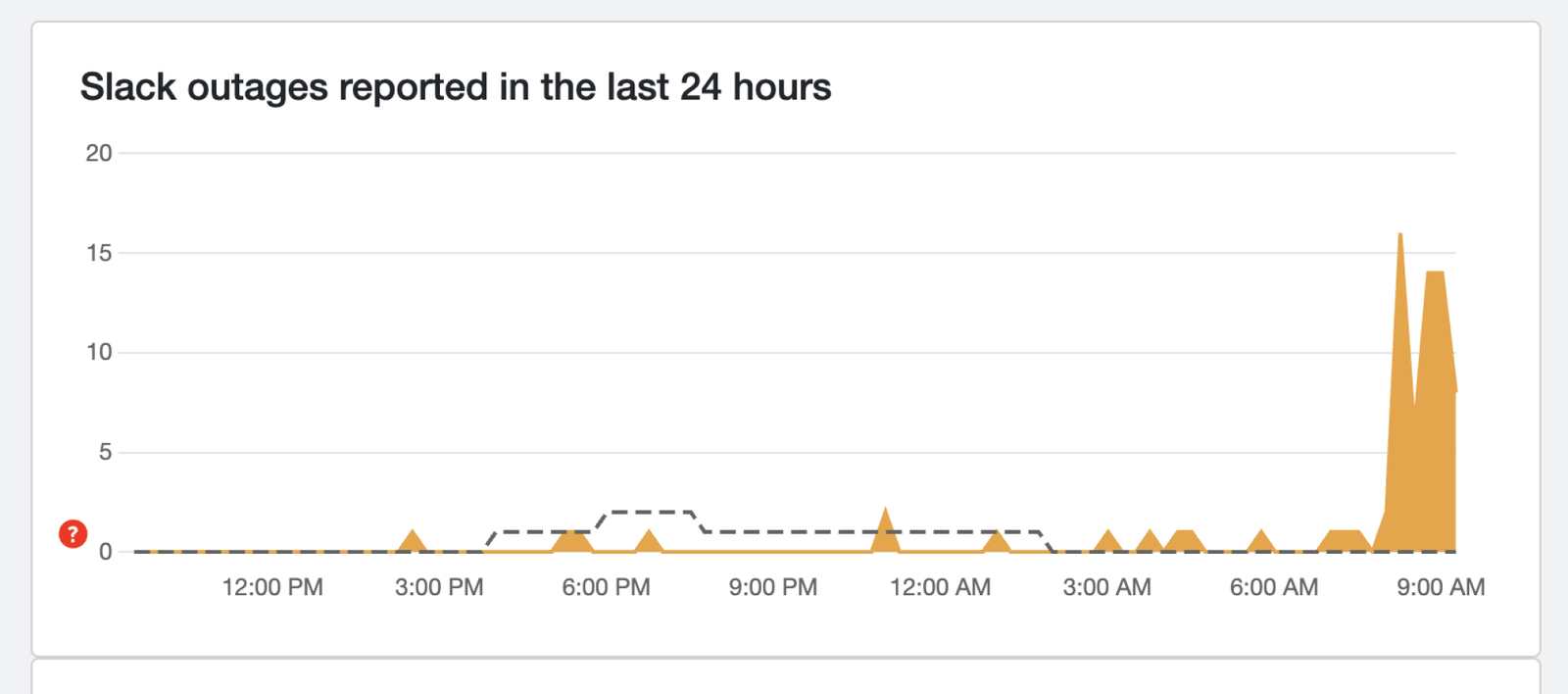Click the 3:00 PM time axis label
Screen dimensions: 1568x694
(x=439, y=587)
